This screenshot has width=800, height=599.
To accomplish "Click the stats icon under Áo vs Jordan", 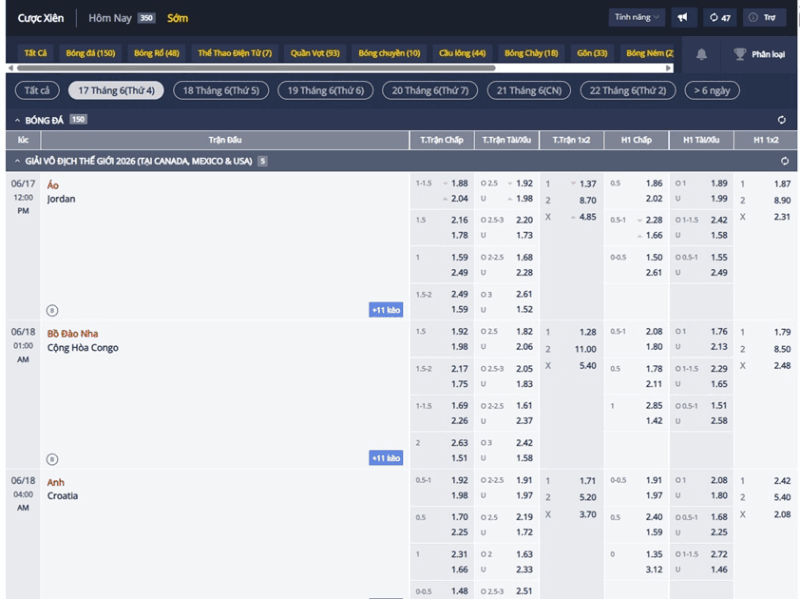I will (52, 310).
